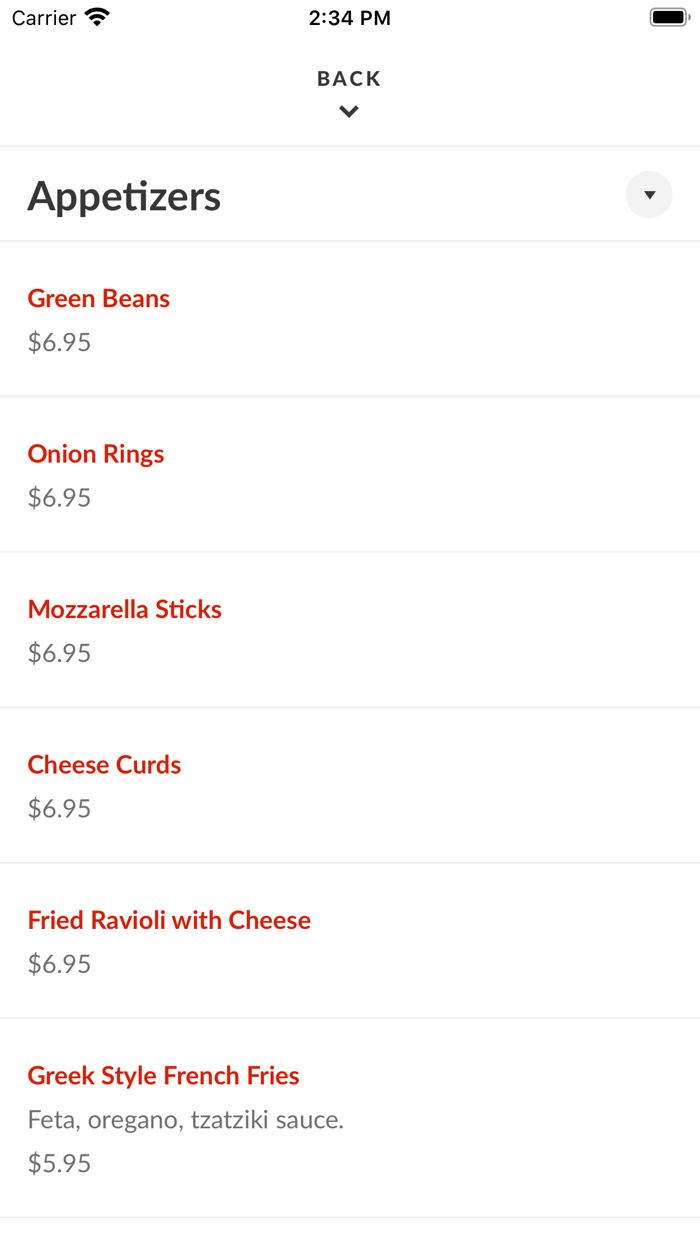Expand the BACK chevron arrow
The height and width of the screenshot is (1244, 700).
click(348, 111)
